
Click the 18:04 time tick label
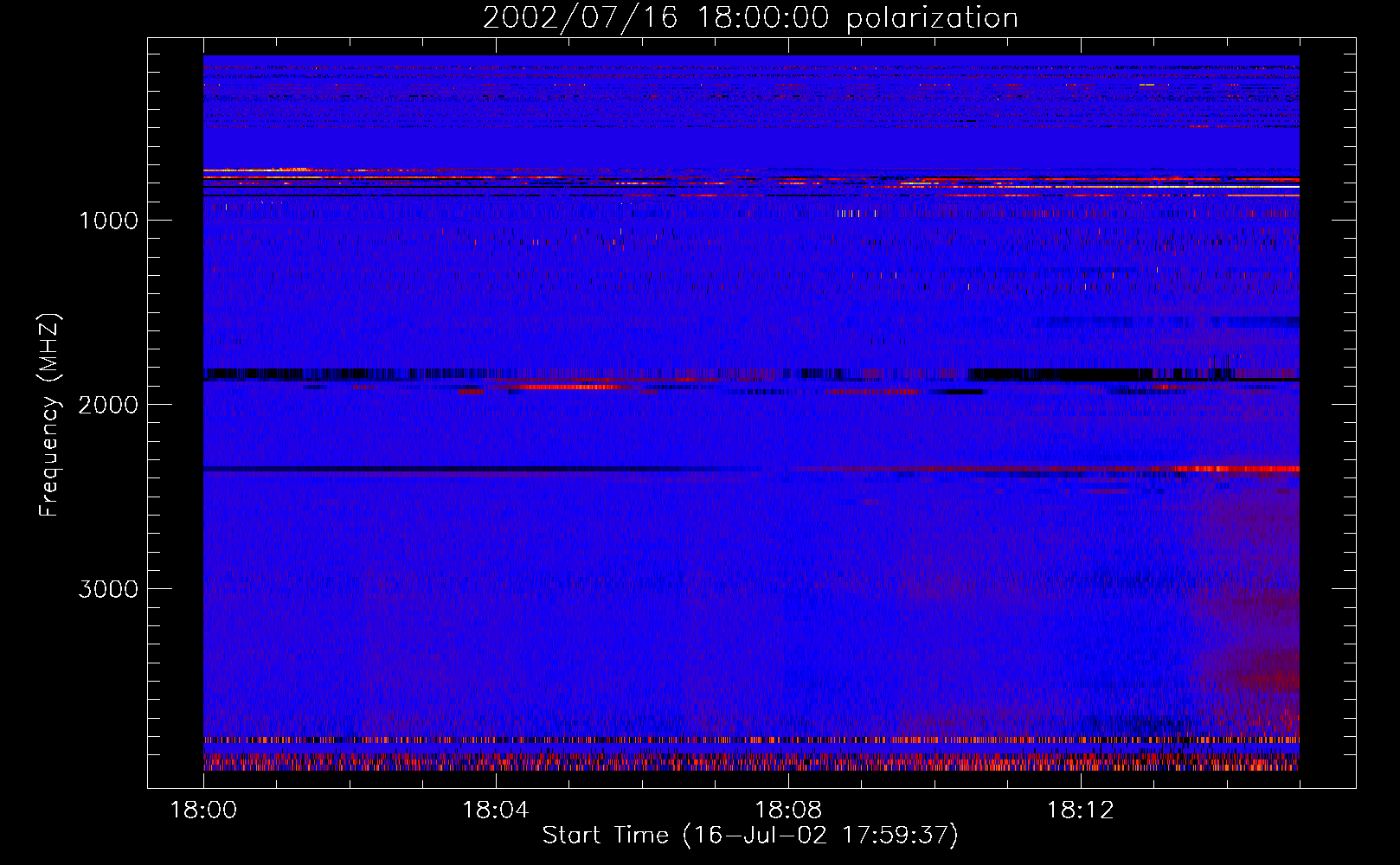pos(496,811)
